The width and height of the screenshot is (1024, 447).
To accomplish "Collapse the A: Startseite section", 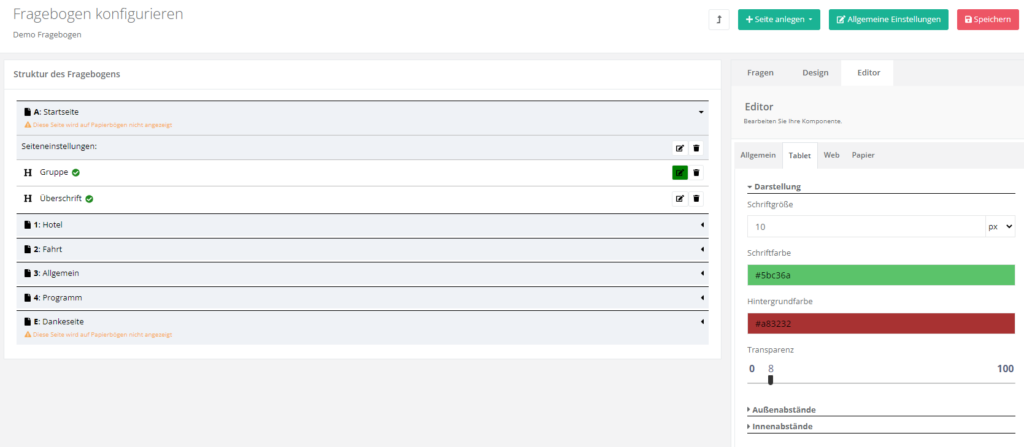I will point(701,112).
